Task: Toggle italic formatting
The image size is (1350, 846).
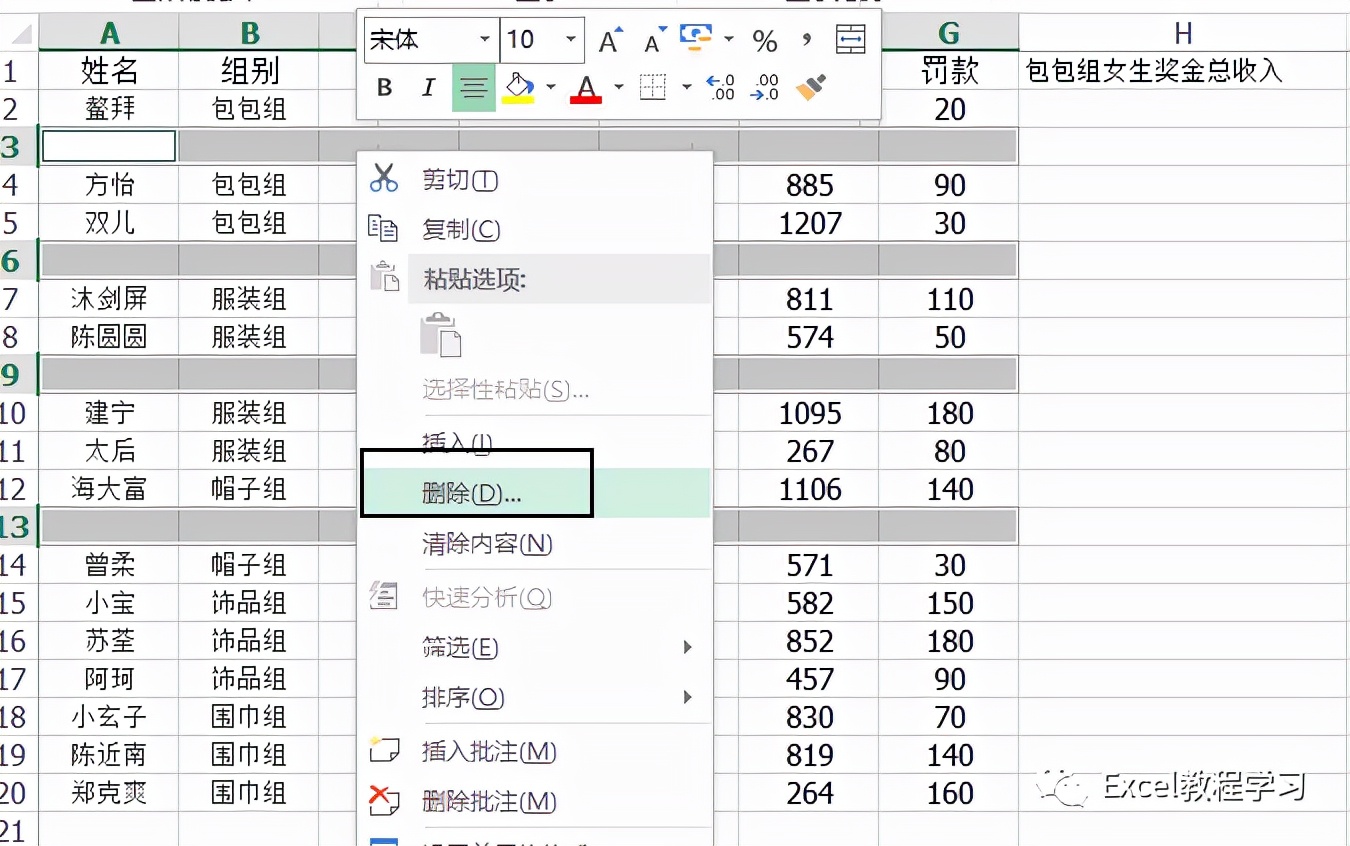Action: (429, 88)
